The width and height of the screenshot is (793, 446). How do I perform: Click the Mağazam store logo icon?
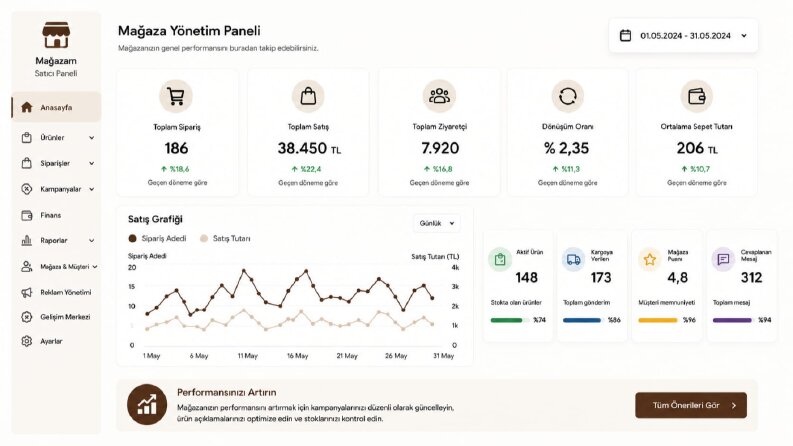(56, 35)
